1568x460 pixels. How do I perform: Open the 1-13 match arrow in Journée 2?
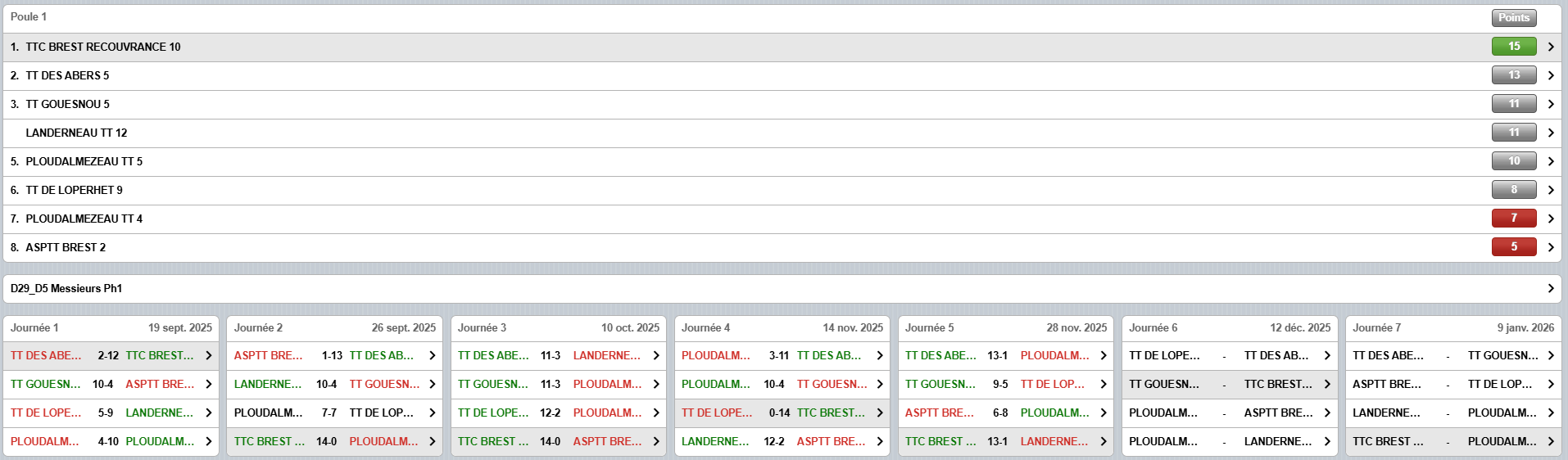(432, 355)
